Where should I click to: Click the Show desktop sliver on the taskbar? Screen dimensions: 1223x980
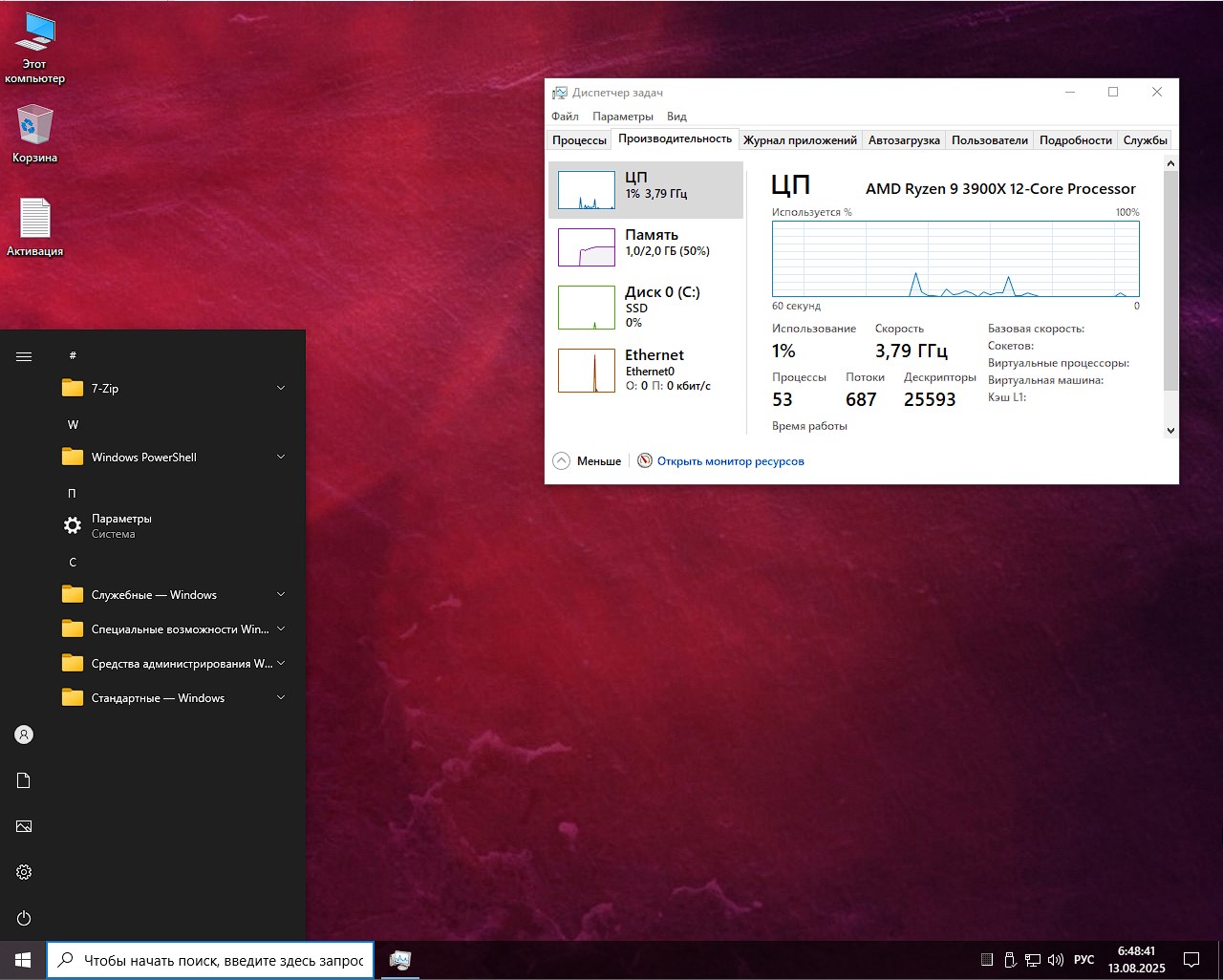coord(1220,960)
